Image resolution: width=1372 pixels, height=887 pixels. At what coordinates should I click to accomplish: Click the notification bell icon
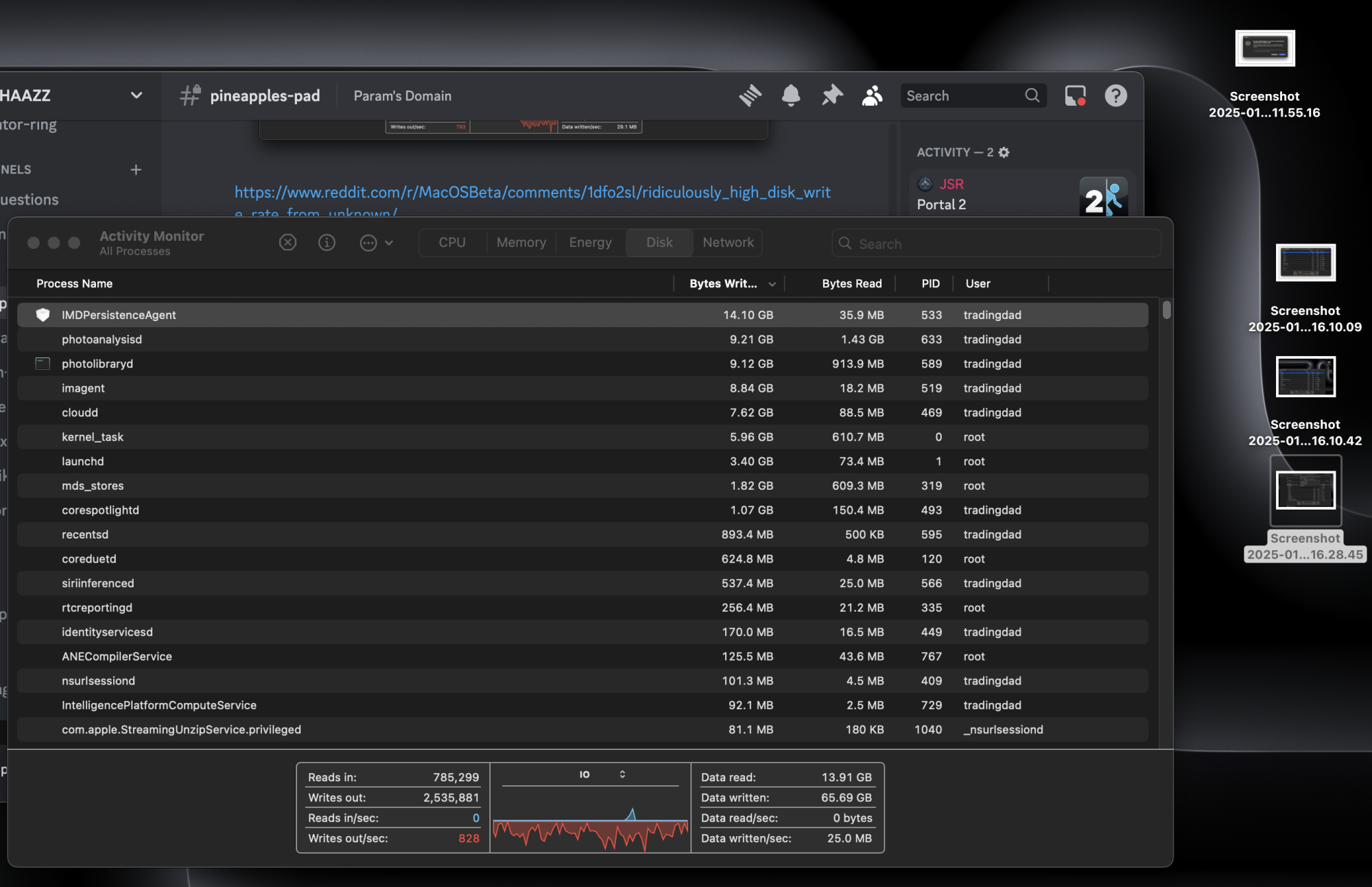[x=791, y=95]
